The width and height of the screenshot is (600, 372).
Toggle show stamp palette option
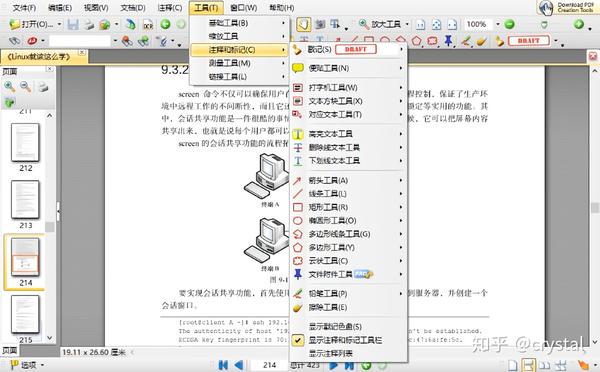pos(347,326)
